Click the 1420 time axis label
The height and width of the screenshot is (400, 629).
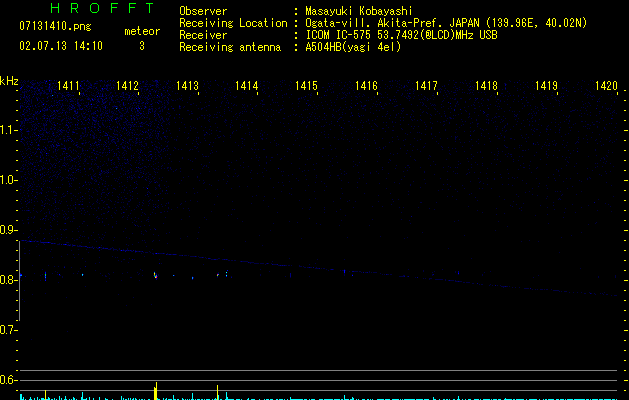point(606,86)
